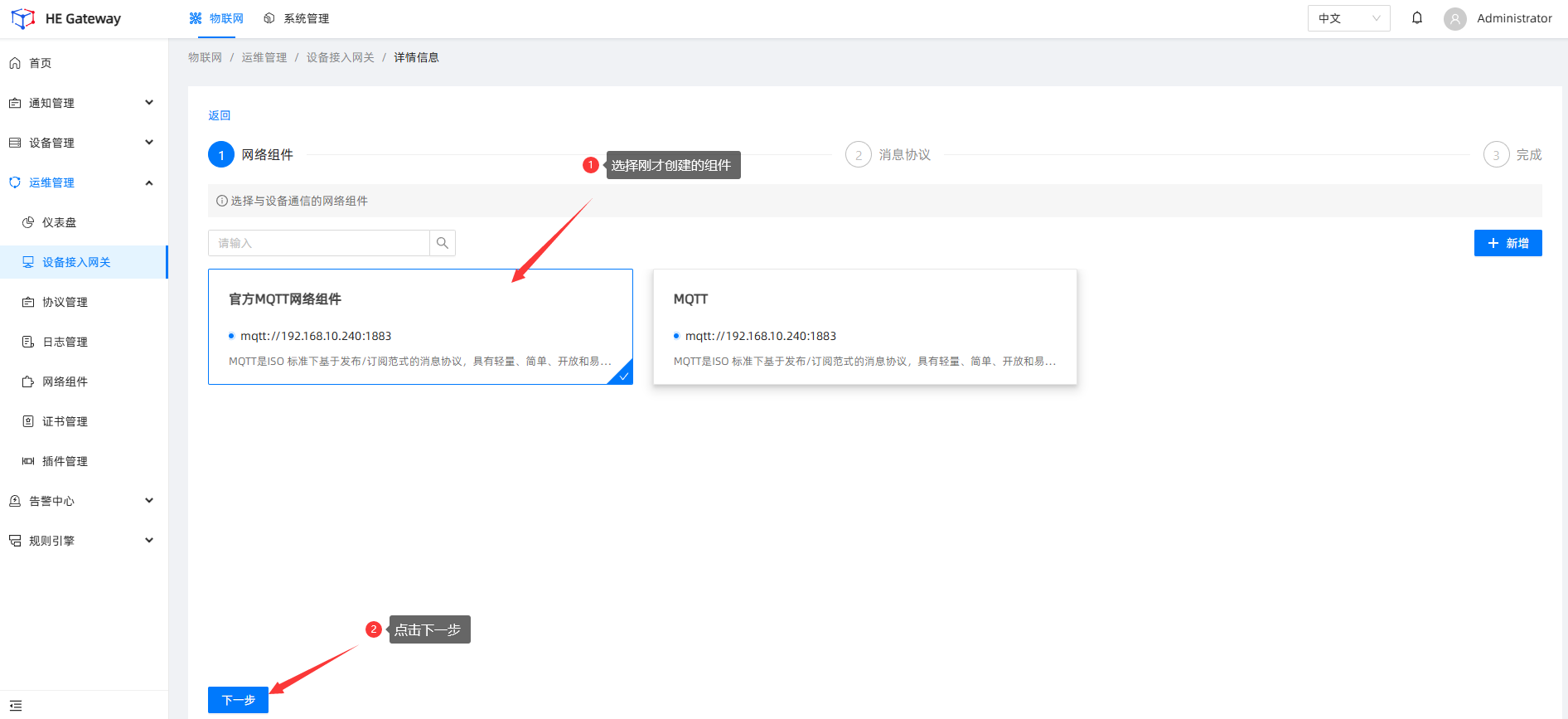This screenshot has height=719, width=1568.
Task: Click the HE Gateway logo icon
Action: click(23, 18)
